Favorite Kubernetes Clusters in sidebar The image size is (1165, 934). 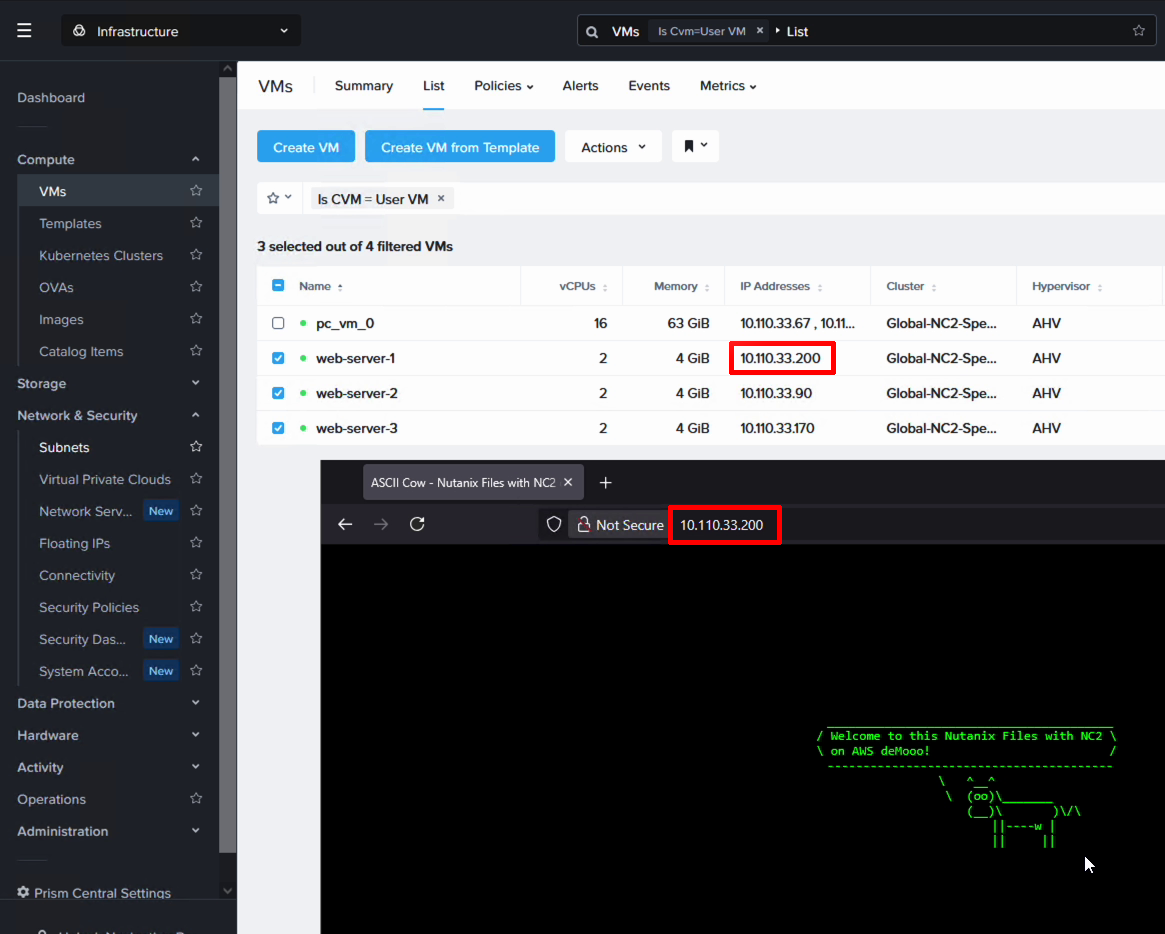(196, 255)
